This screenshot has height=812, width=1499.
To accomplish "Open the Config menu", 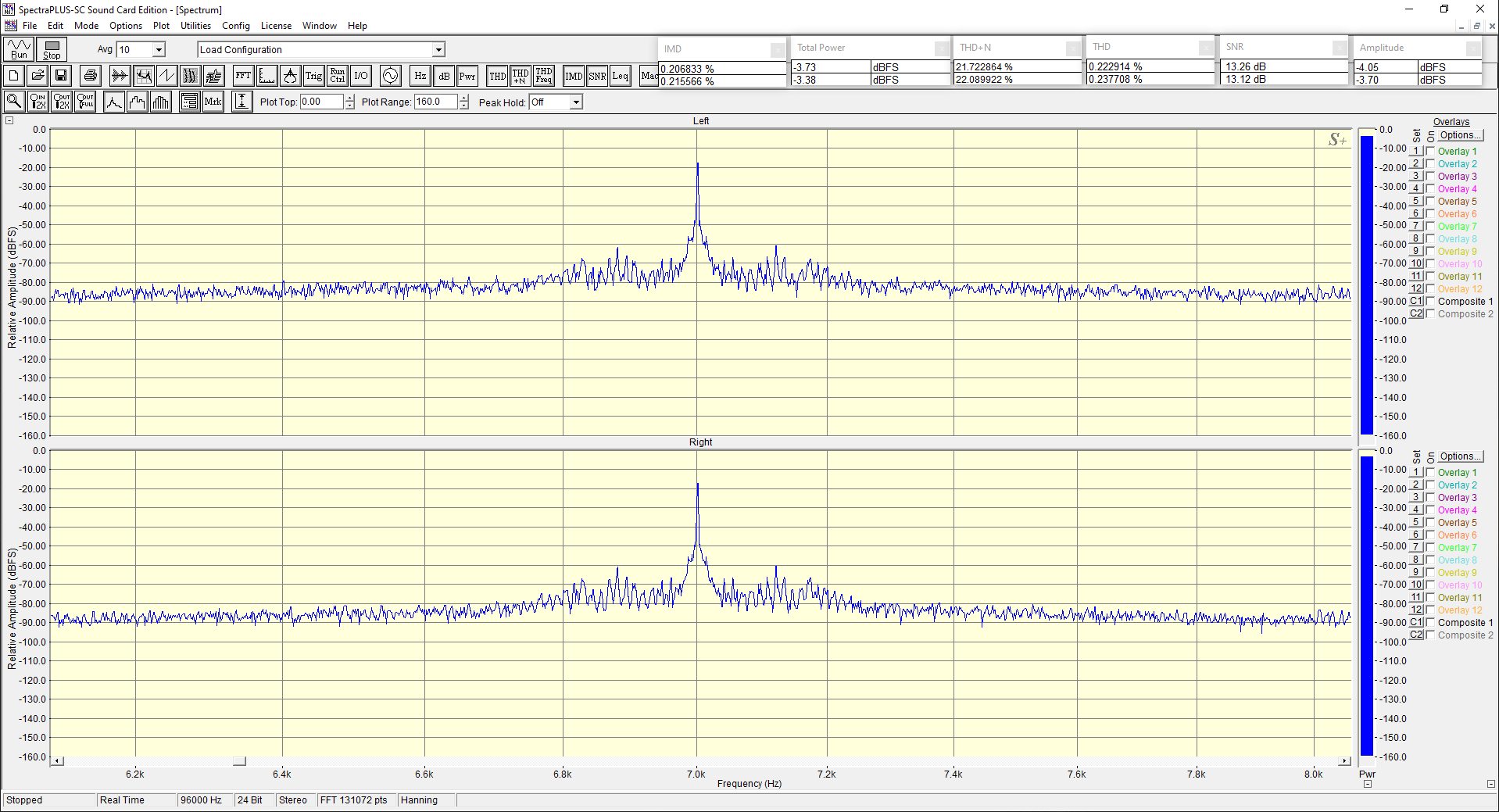I will tap(236, 26).
